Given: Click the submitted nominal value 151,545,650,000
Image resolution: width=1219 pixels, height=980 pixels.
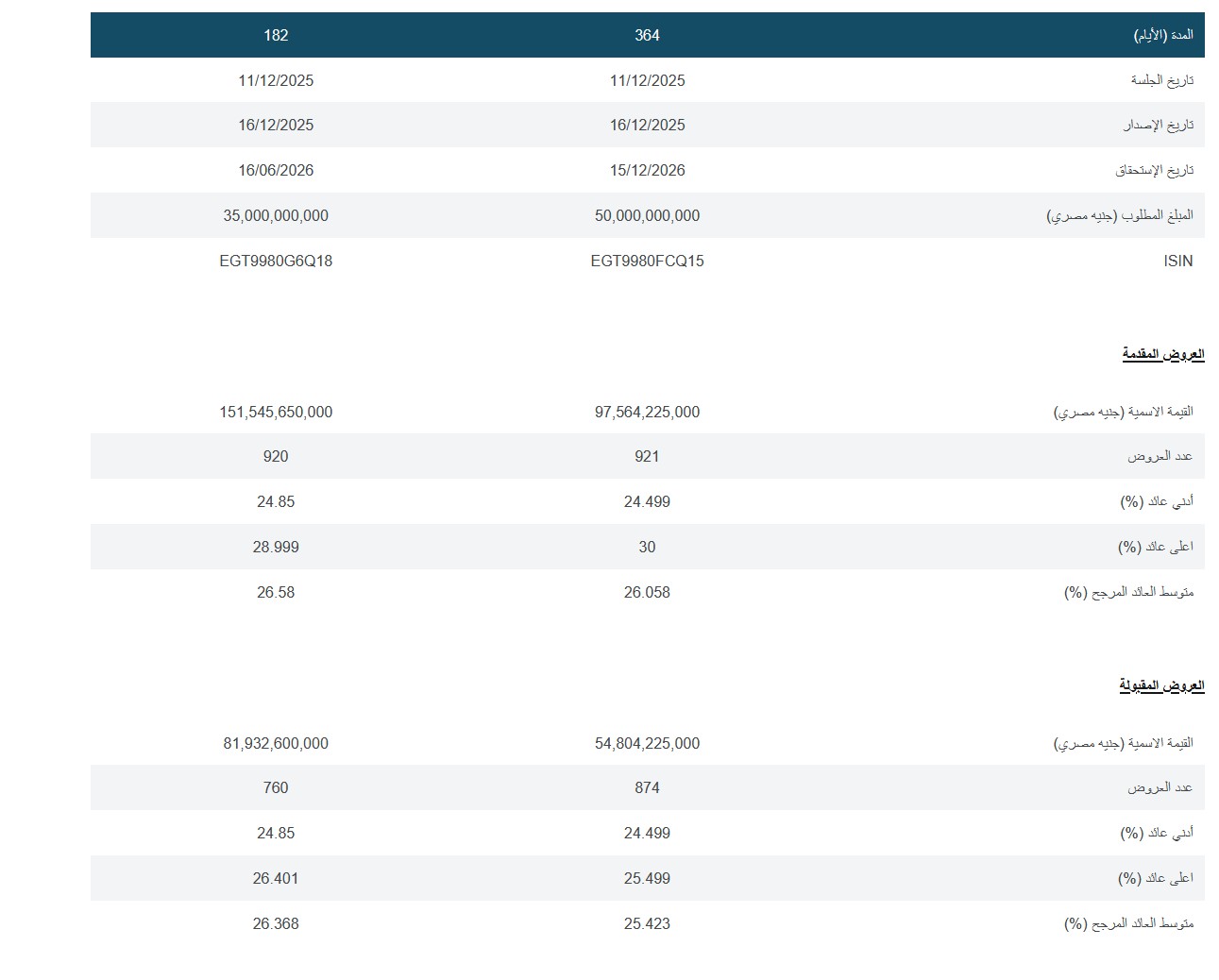Looking at the screenshot, I should (x=276, y=412).
